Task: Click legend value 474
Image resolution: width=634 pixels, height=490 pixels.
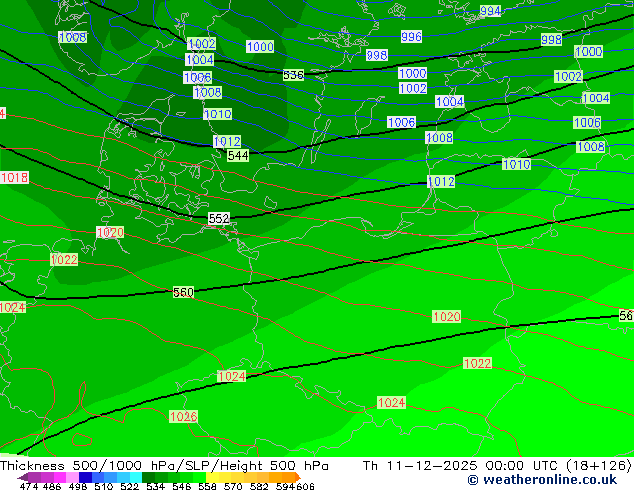Action: [29, 486]
